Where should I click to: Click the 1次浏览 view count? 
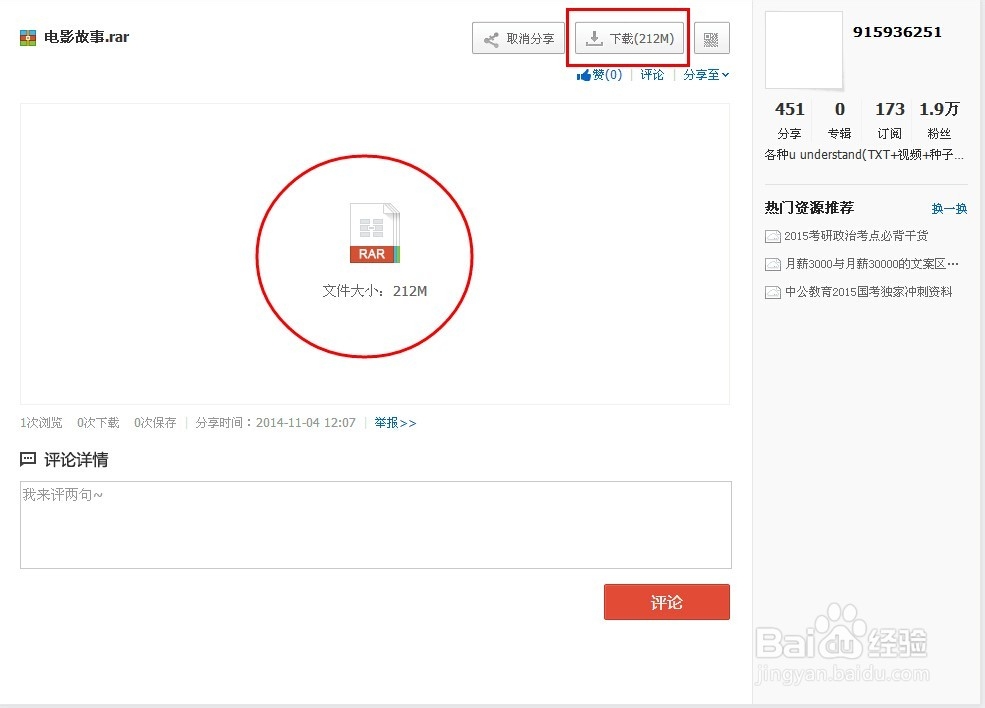pyautogui.click(x=41, y=423)
